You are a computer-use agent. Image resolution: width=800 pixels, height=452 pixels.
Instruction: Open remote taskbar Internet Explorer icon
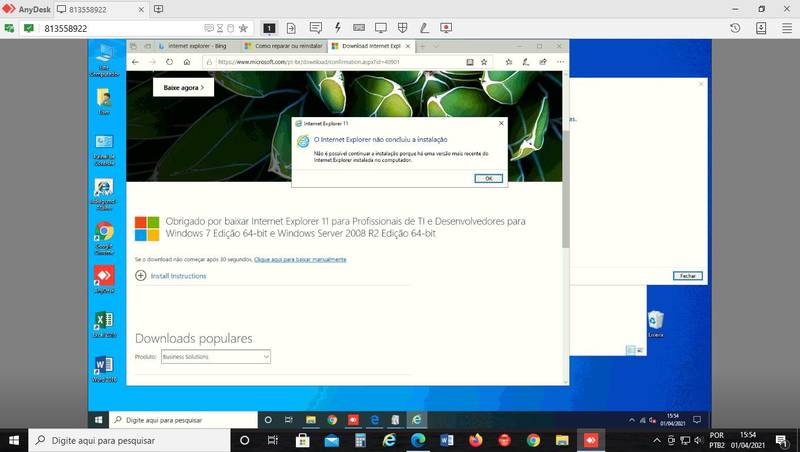pyautogui.click(x=416, y=420)
